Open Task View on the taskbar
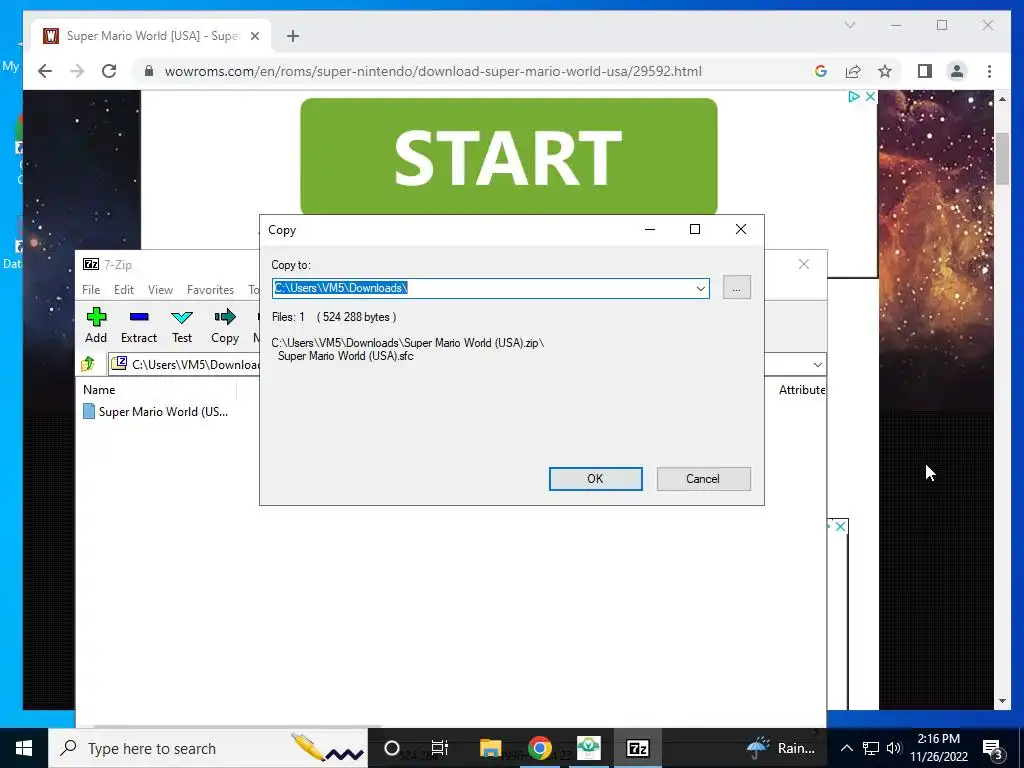 click(440, 748)
